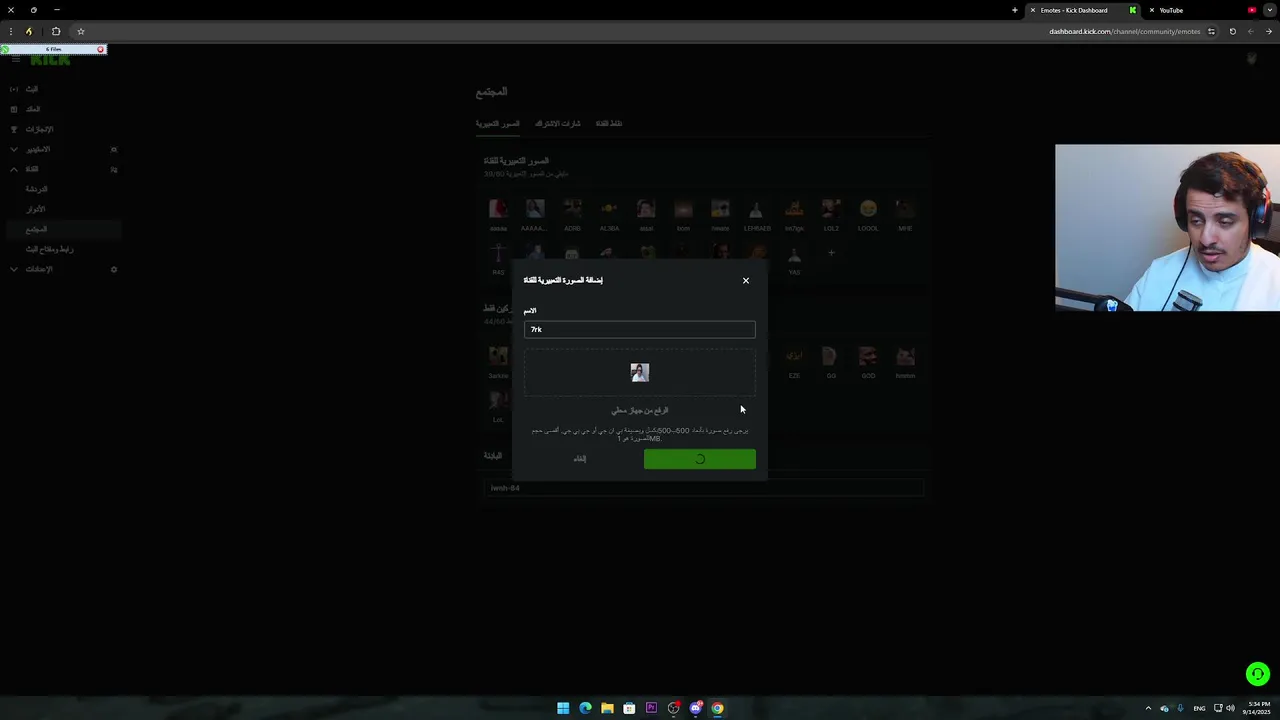This screenshot has width=1280, height=720.
Task: Click the Kick logo
Action: (x=50, y=60)
